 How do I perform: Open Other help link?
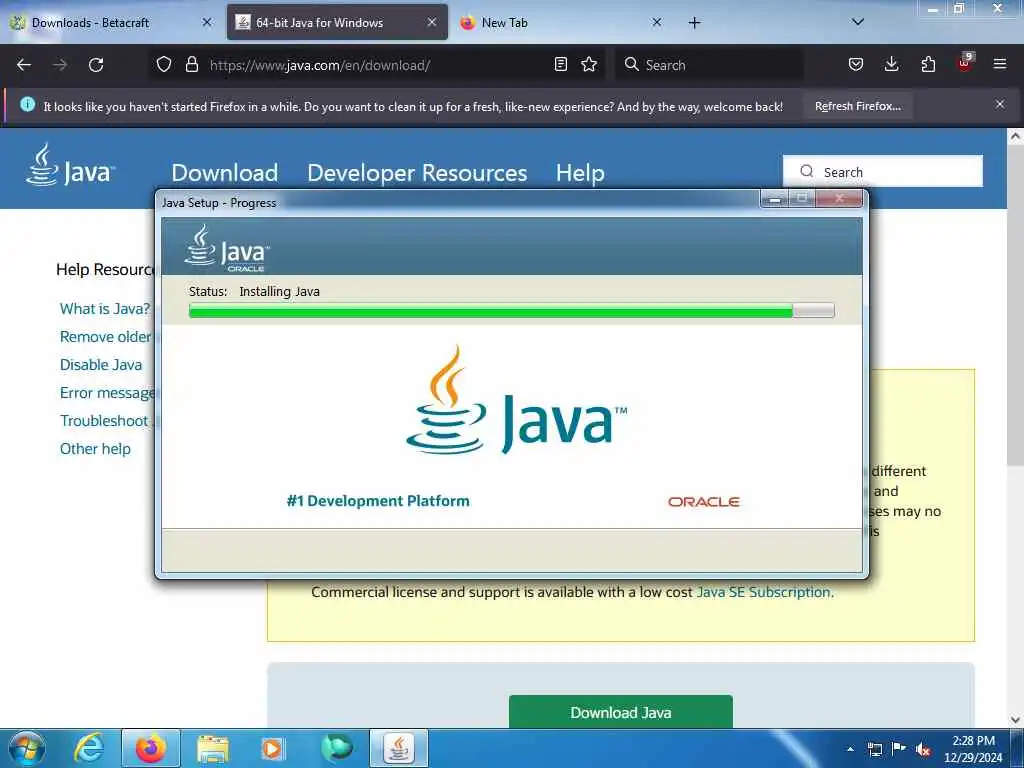coord(95,449)
